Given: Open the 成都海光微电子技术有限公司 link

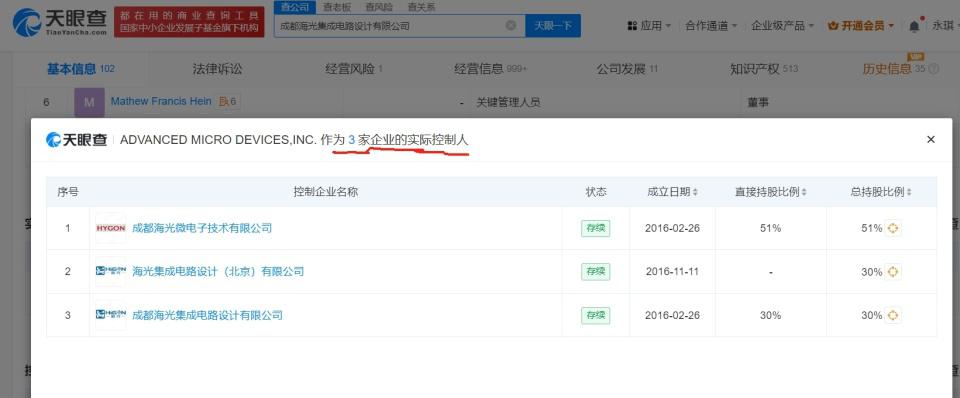Looking at the screenshot, I should coord(202,228).
